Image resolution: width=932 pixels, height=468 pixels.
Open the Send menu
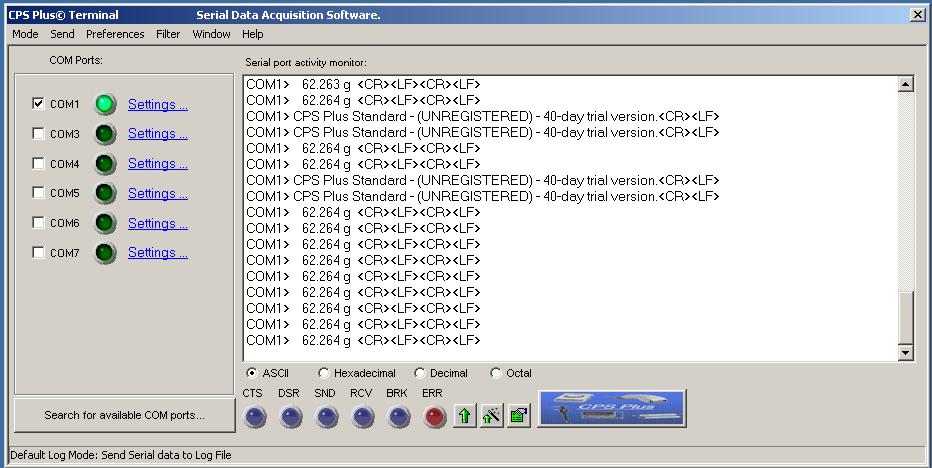[62, 34]
